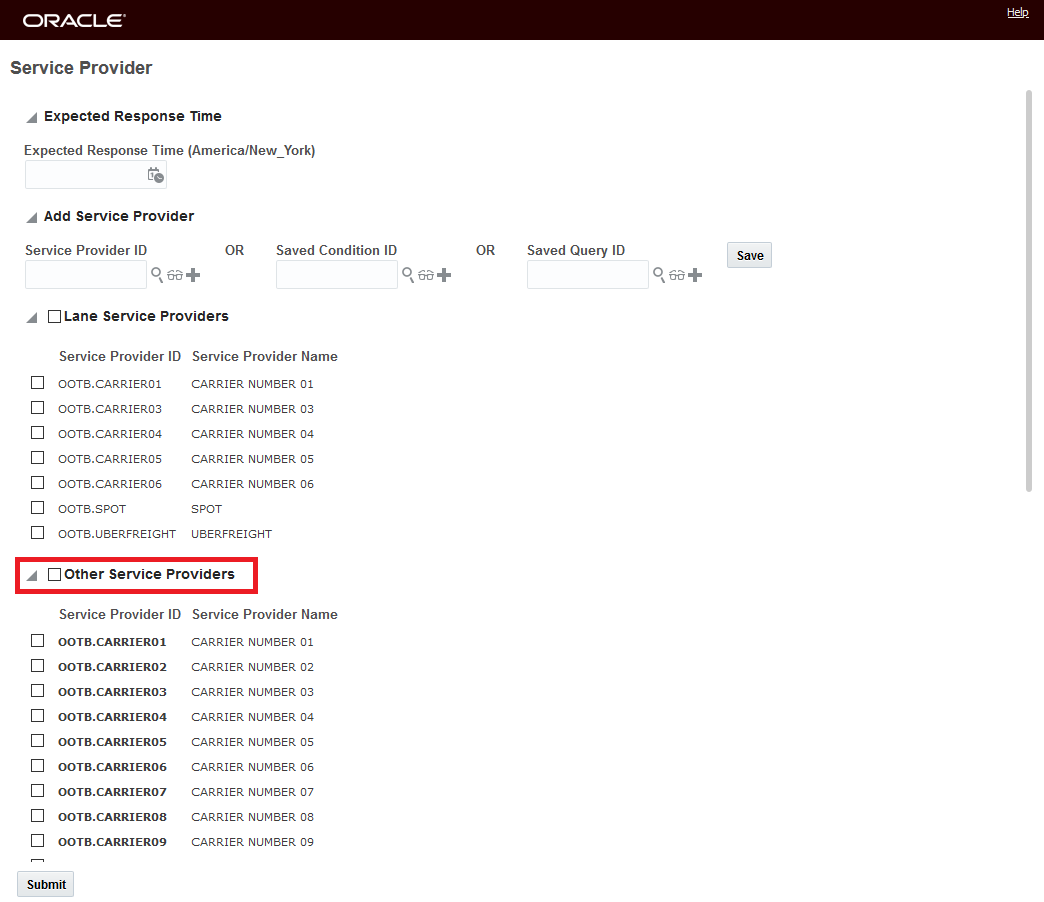Click the Submit button

click(46, 884)
